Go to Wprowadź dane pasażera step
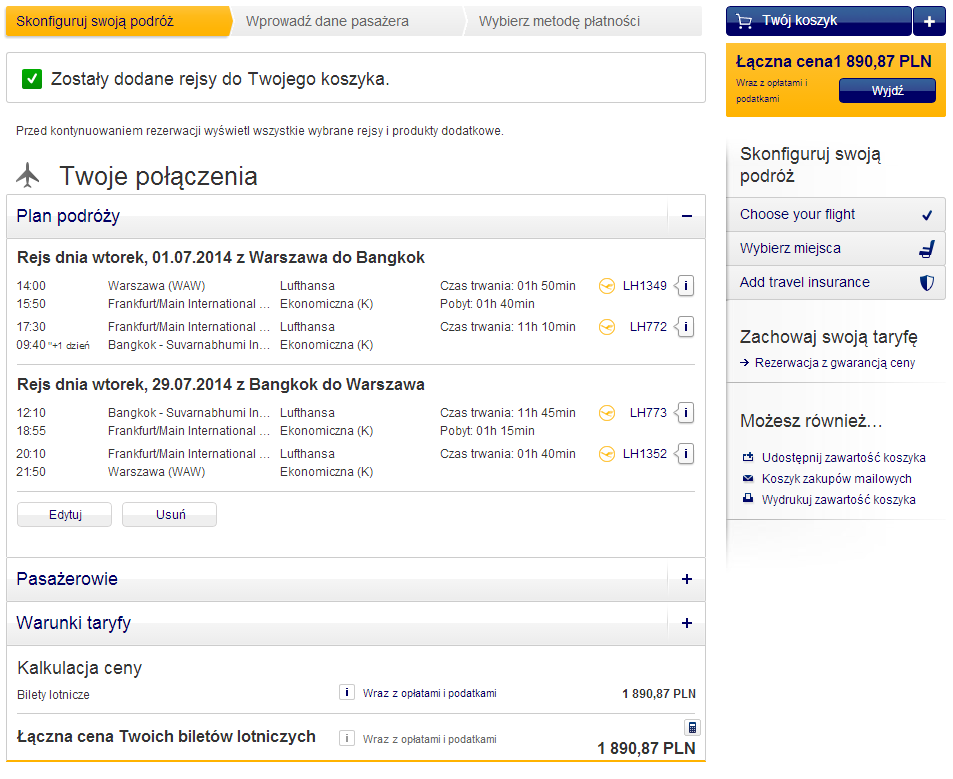 [x=327, y=21]
